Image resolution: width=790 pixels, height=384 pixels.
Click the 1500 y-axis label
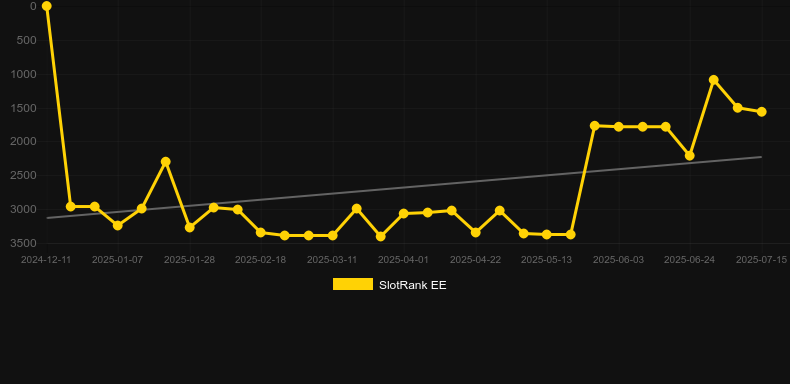[24, 108]
